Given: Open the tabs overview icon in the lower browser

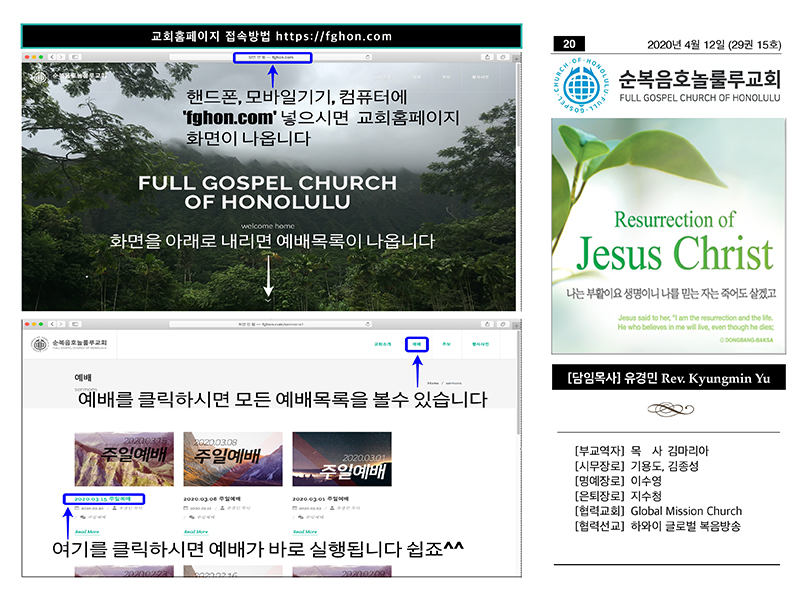Looking at the screenshot, I should (503, 324).
